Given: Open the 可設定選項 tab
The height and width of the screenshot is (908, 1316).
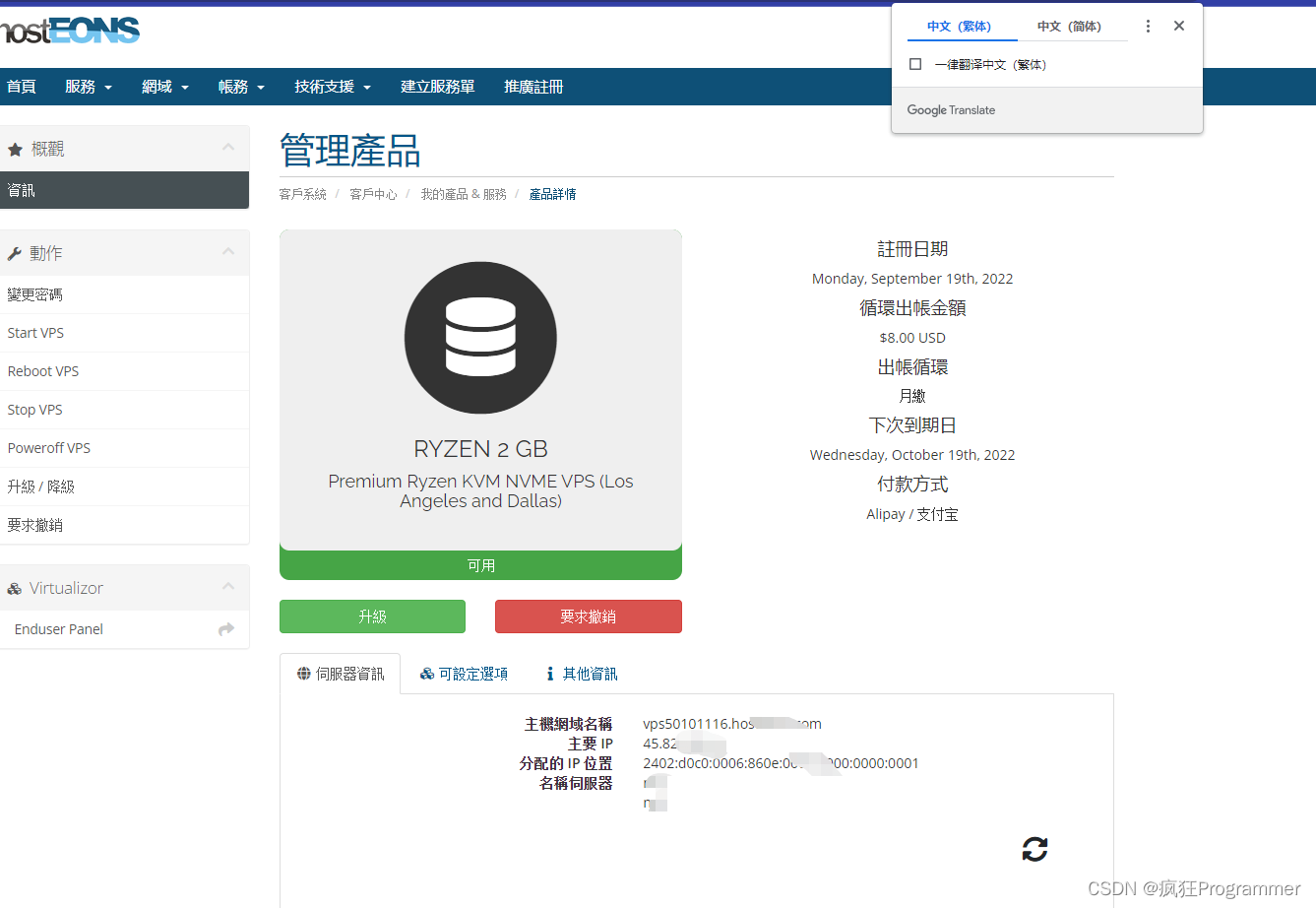Looking at the screenshot, I should tap(472, 673).
